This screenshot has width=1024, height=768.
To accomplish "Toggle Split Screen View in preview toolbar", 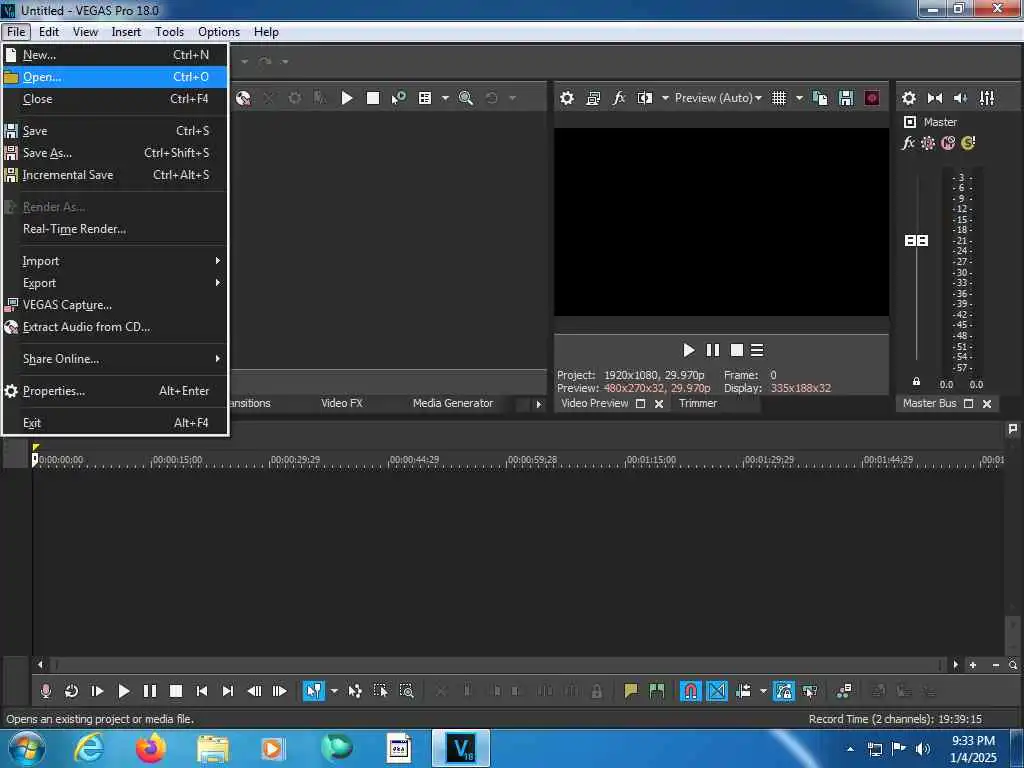I will click(x=645, y=98).
